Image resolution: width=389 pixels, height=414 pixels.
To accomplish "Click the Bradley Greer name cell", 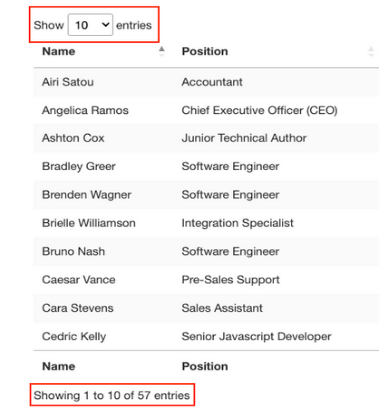I will (x=79, y=166).
